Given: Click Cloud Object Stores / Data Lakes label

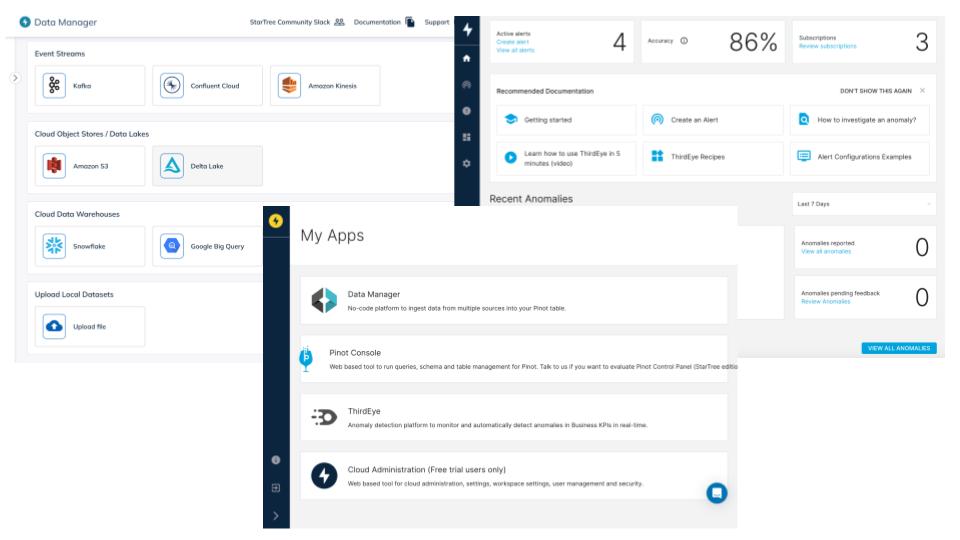Looking at the screenshot, I should point(92,134).
